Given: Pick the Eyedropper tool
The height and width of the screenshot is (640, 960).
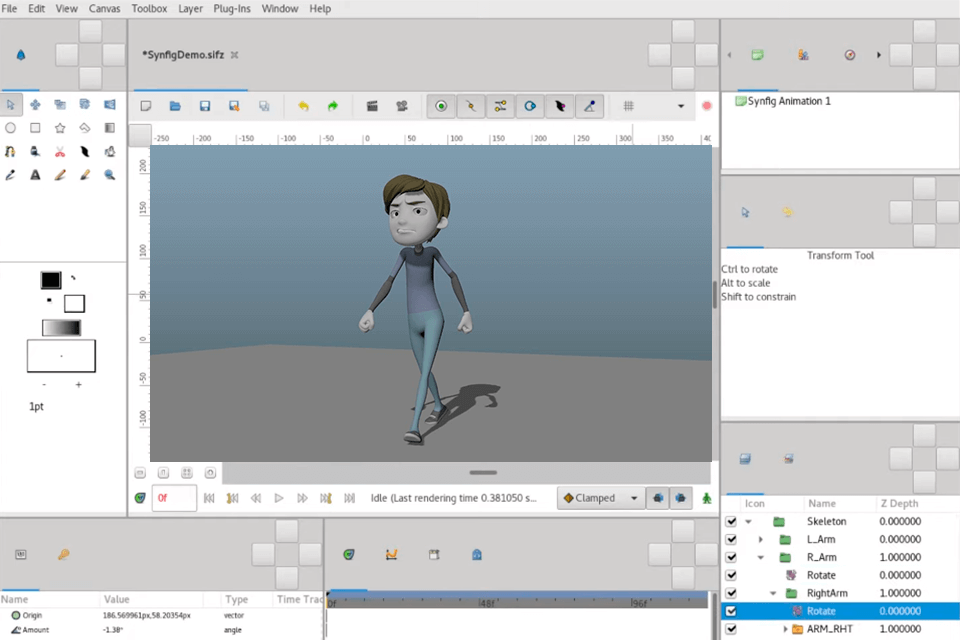Looking at the screenshot, I should pos(11,174).
